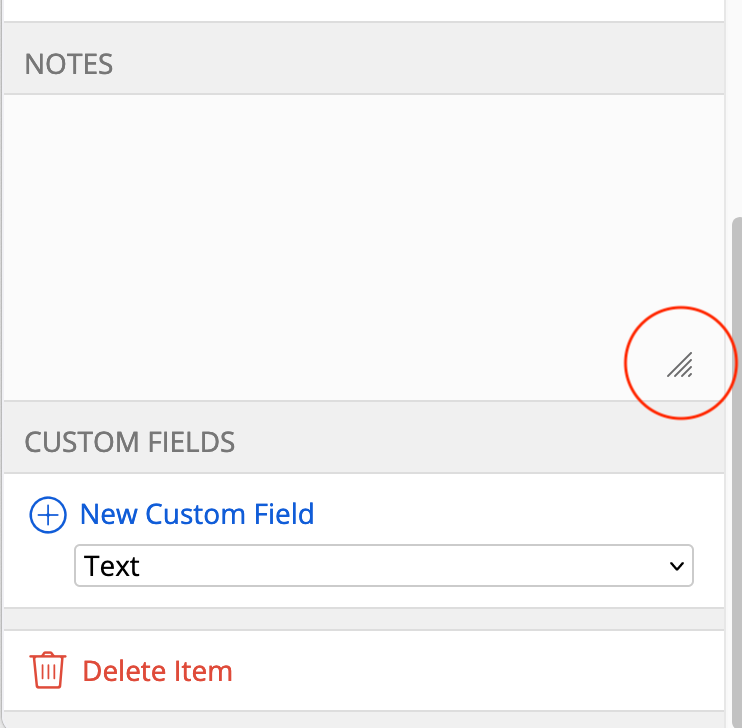
Task: Click empty row area right of Delete Item
Action: click(480, 670)
